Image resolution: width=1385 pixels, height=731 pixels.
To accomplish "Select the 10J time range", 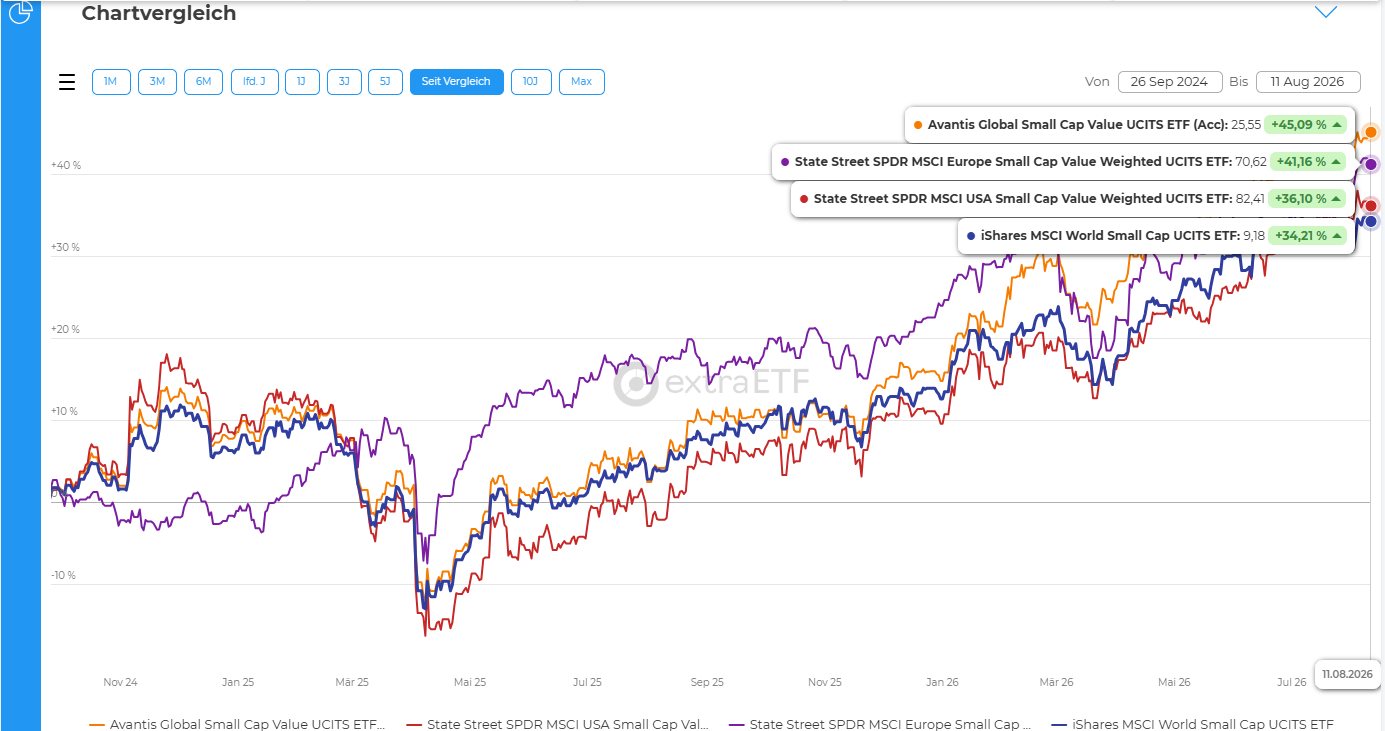I will pyautogui.click(x=531, y=82).
